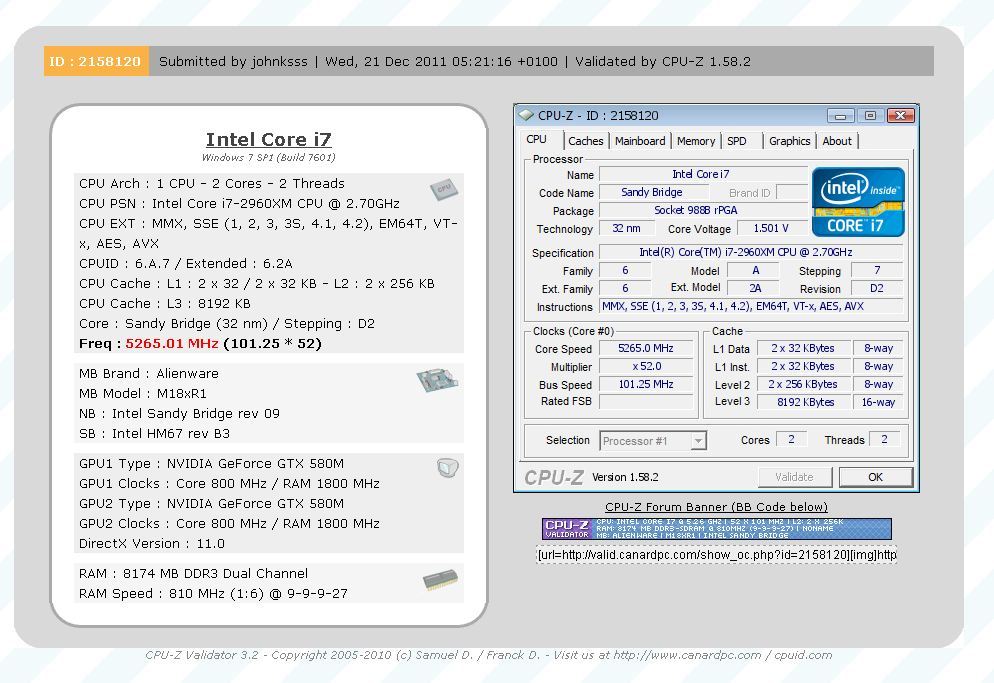Click the 'GPU1 Type : NVIDIA GeForce GTX 580M' line

click(x=212, y=464)
